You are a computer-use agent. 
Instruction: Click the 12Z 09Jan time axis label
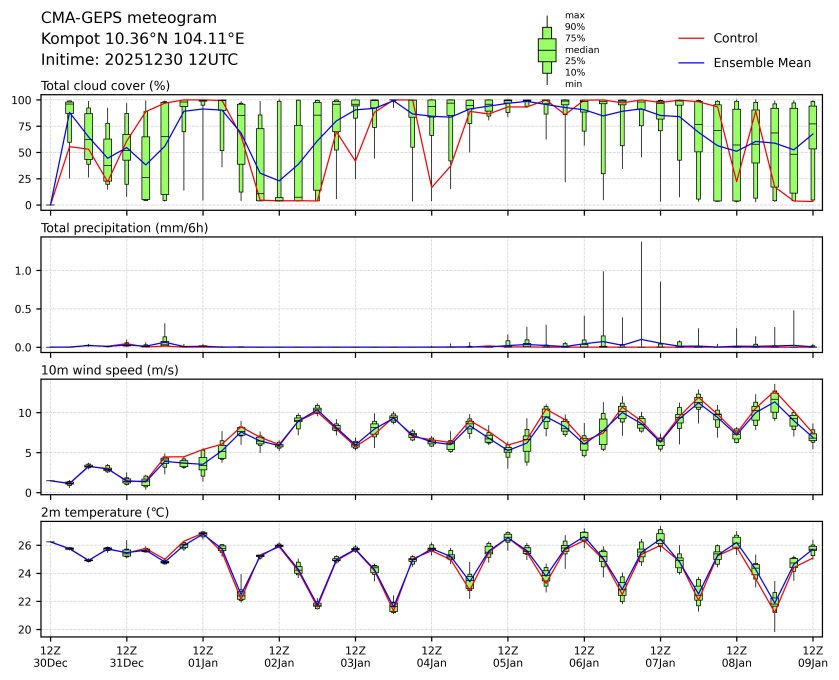point(812,656)
